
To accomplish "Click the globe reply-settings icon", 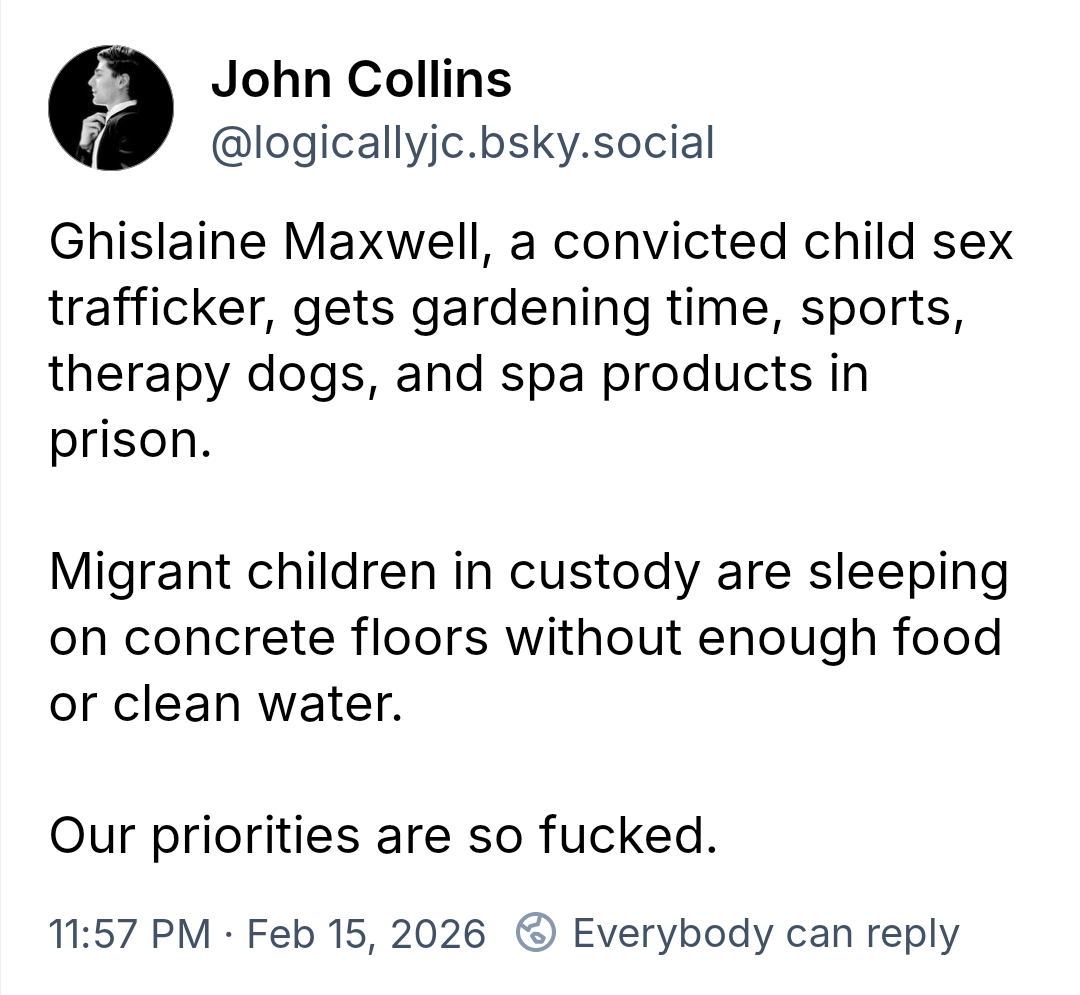I will coord(535,933).
